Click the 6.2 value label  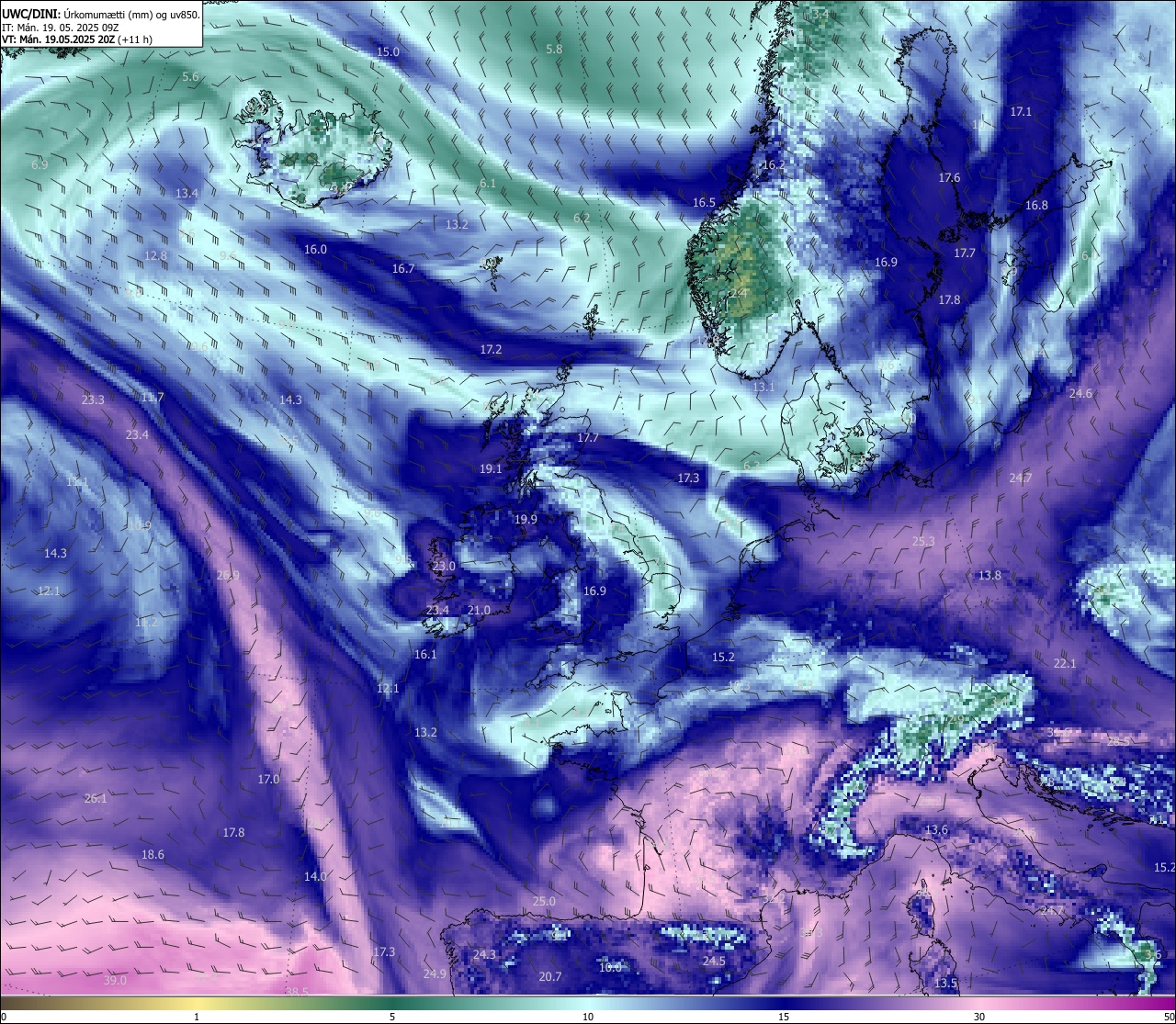click(x=582, y=219)
